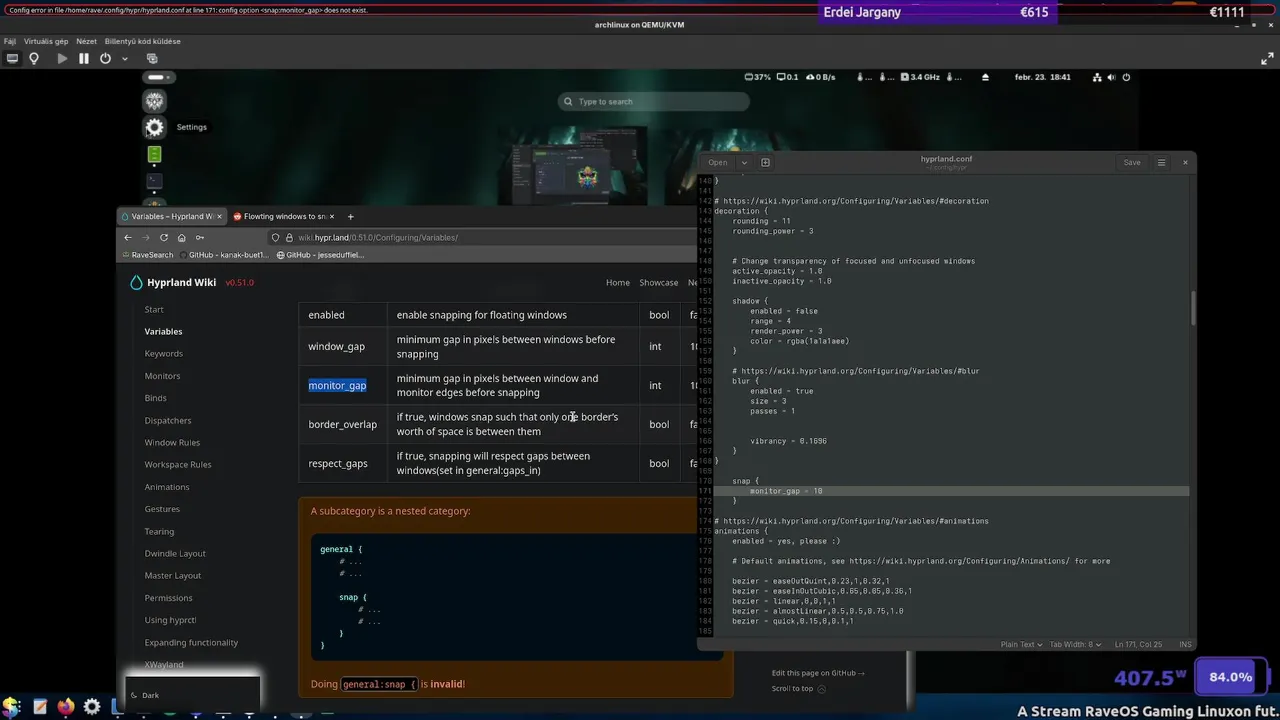Select Master Layout in wiki sidebar
The width and height of the screenshot is (1280, 720).
[x=173, y=575]
